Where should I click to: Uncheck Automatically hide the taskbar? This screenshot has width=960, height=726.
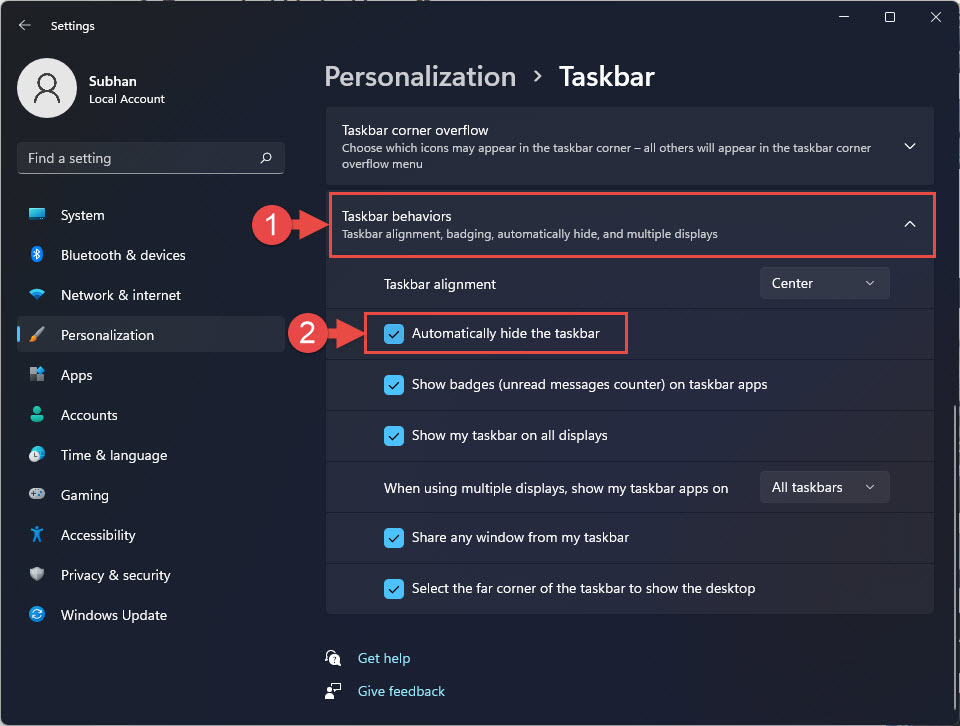394,334
